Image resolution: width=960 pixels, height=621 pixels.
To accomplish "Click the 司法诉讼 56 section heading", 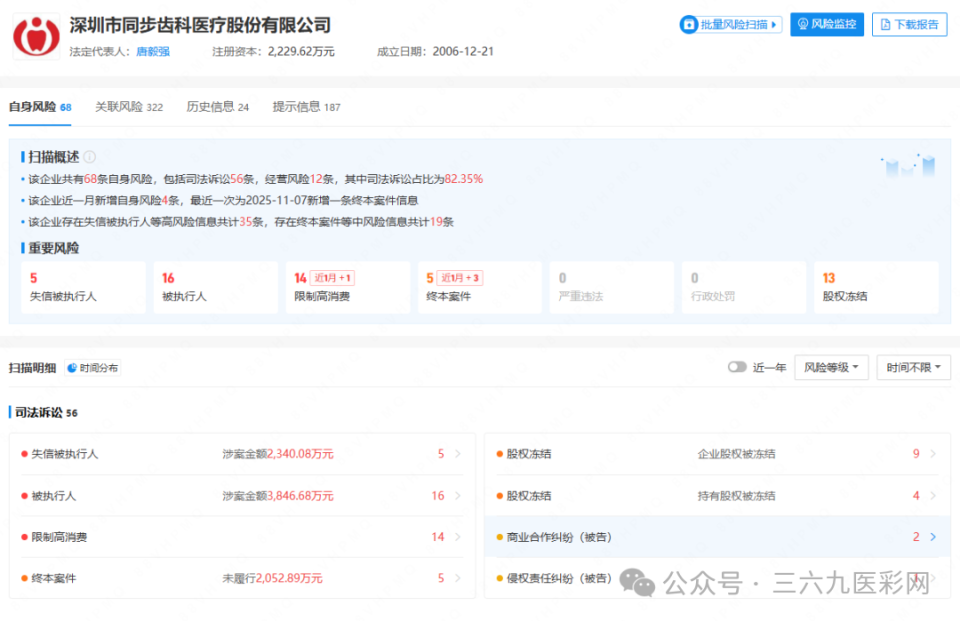I will click(x=47, y=413).
